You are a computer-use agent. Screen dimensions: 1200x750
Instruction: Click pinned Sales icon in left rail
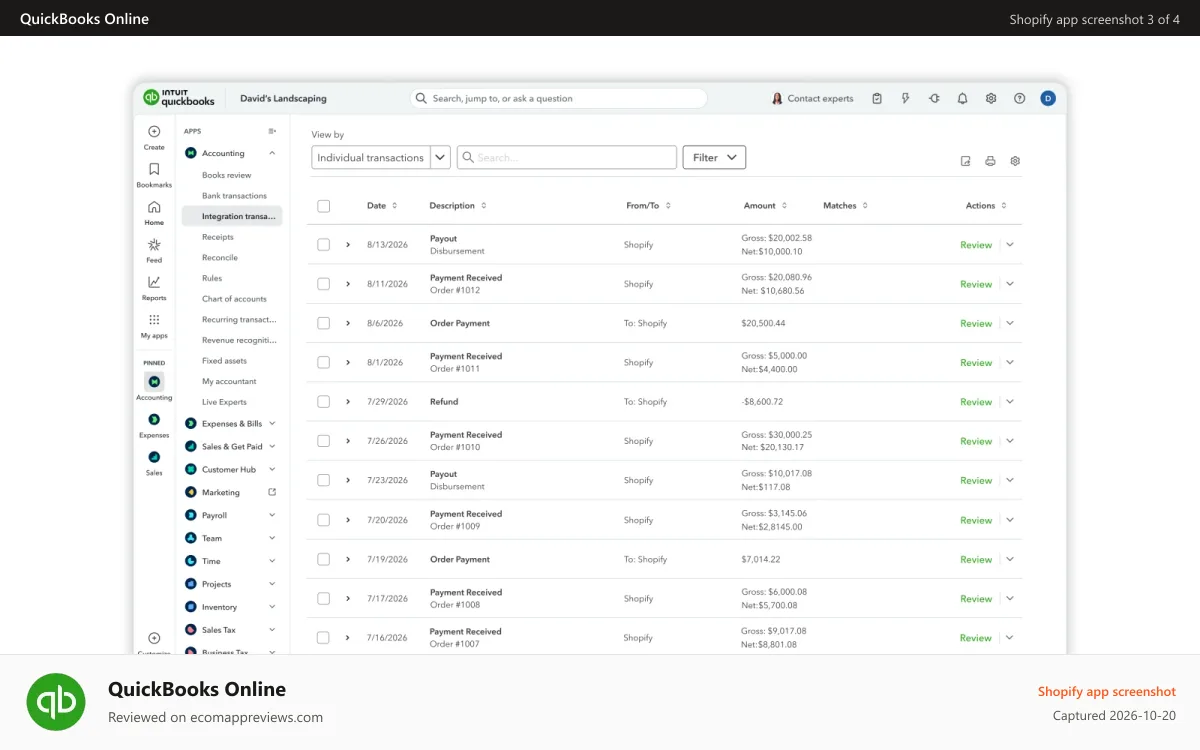click(154, 456)
